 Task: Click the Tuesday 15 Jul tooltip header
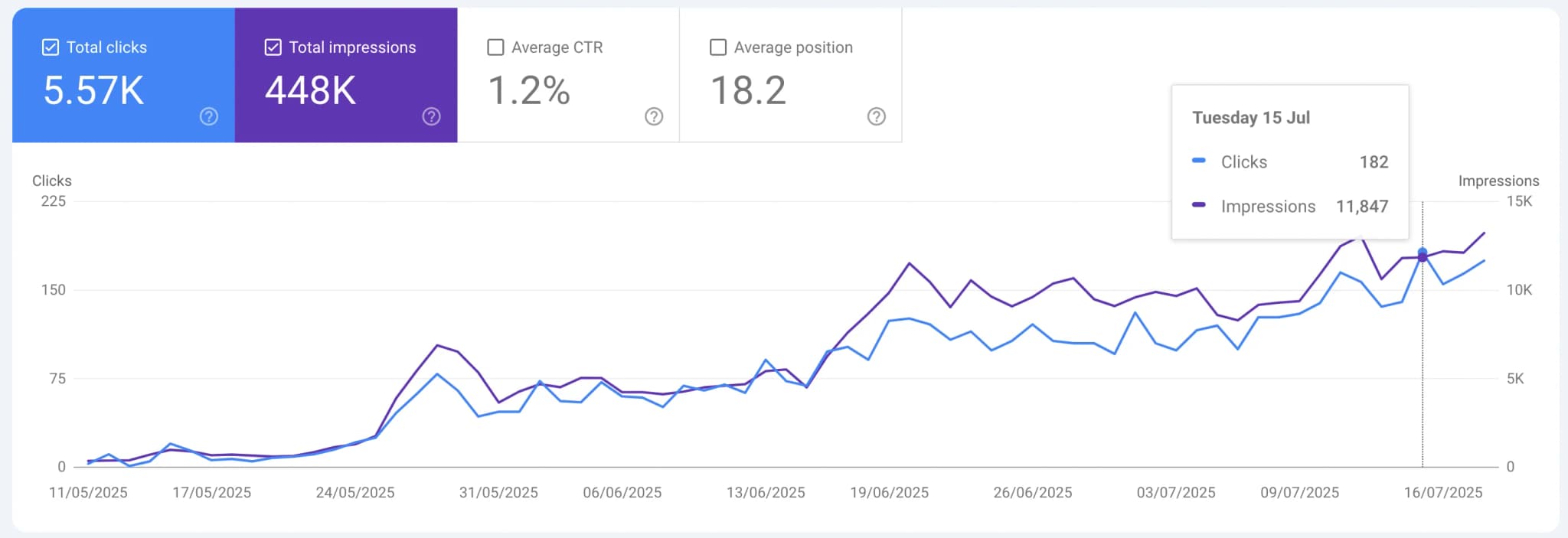tap(1251, 117)
